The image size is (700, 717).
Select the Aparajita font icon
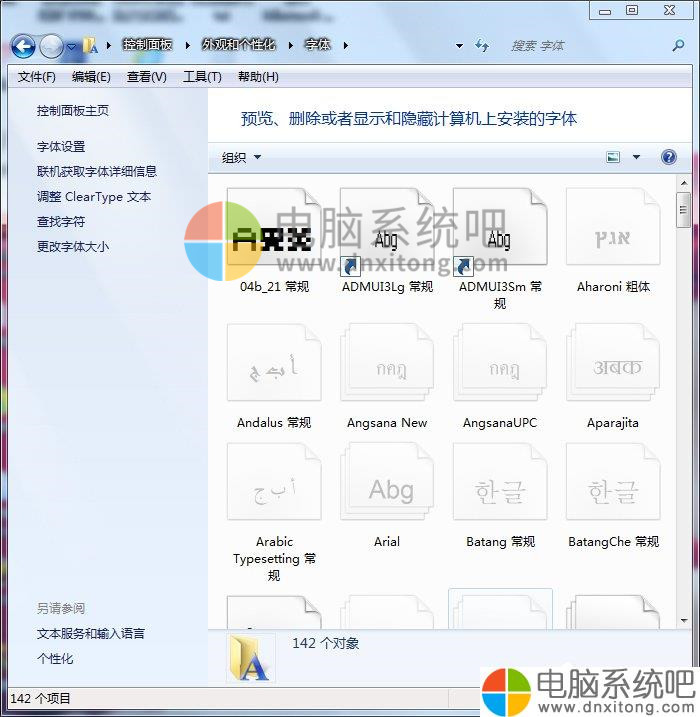[x=613, y=366]
